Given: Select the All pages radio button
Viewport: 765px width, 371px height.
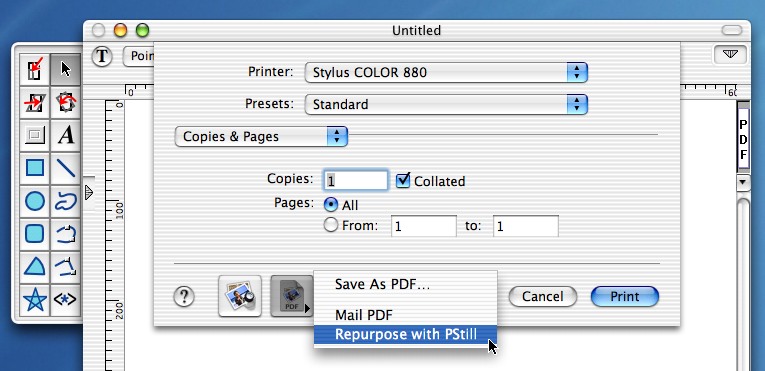Looking at the screenshot, I should pyautogui.click(x=331, y=205).
